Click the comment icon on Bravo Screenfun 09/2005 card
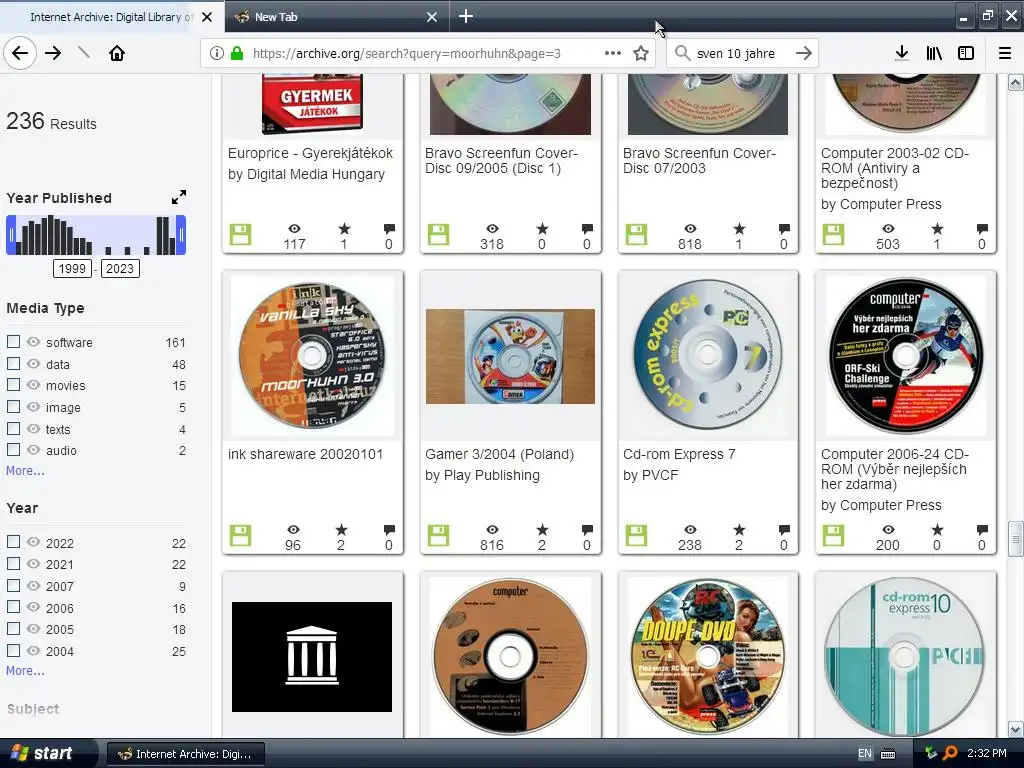Image resolution: width=1024 pixels, height=768 pixels. 587,229
